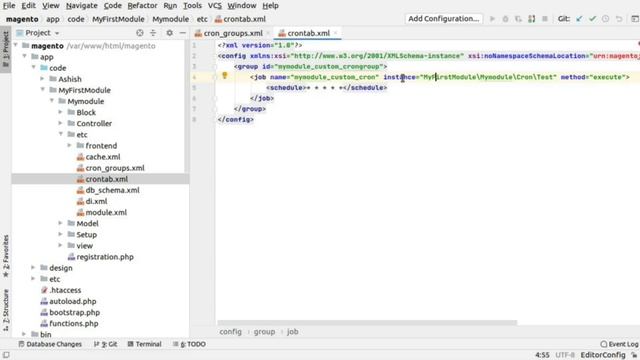This screenshot has height=360, width=640.
Task: Click the UTF-8 encoding status bar item
Action: [565, 355]
